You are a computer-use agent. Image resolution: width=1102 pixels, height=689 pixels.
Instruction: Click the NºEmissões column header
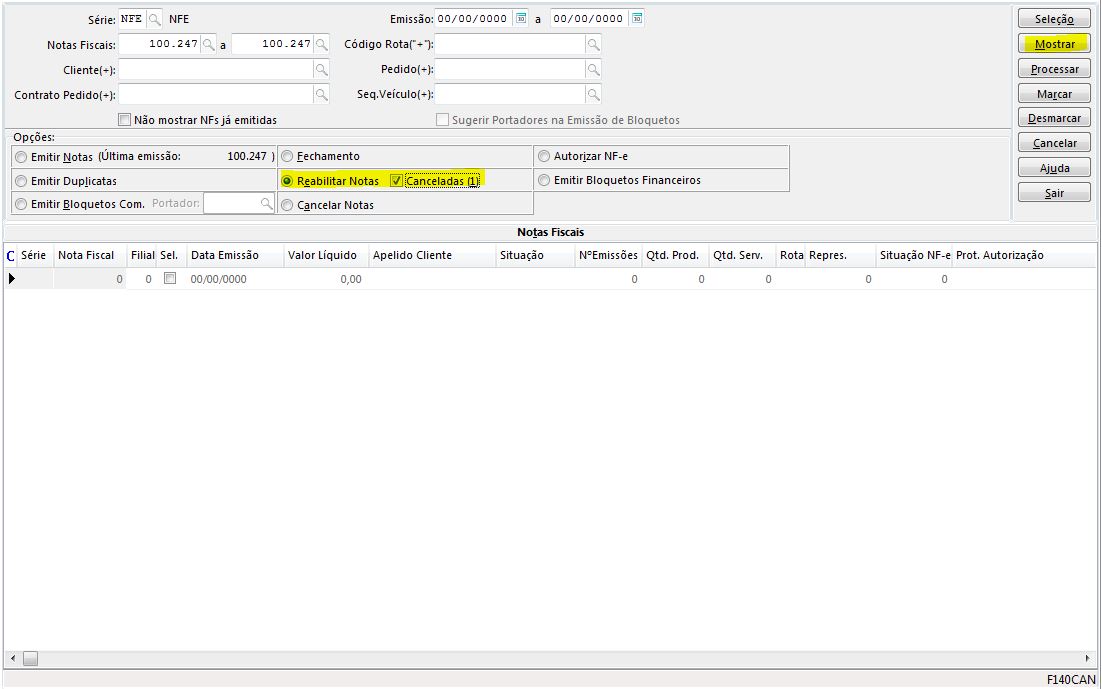click(x=609, y=255)
